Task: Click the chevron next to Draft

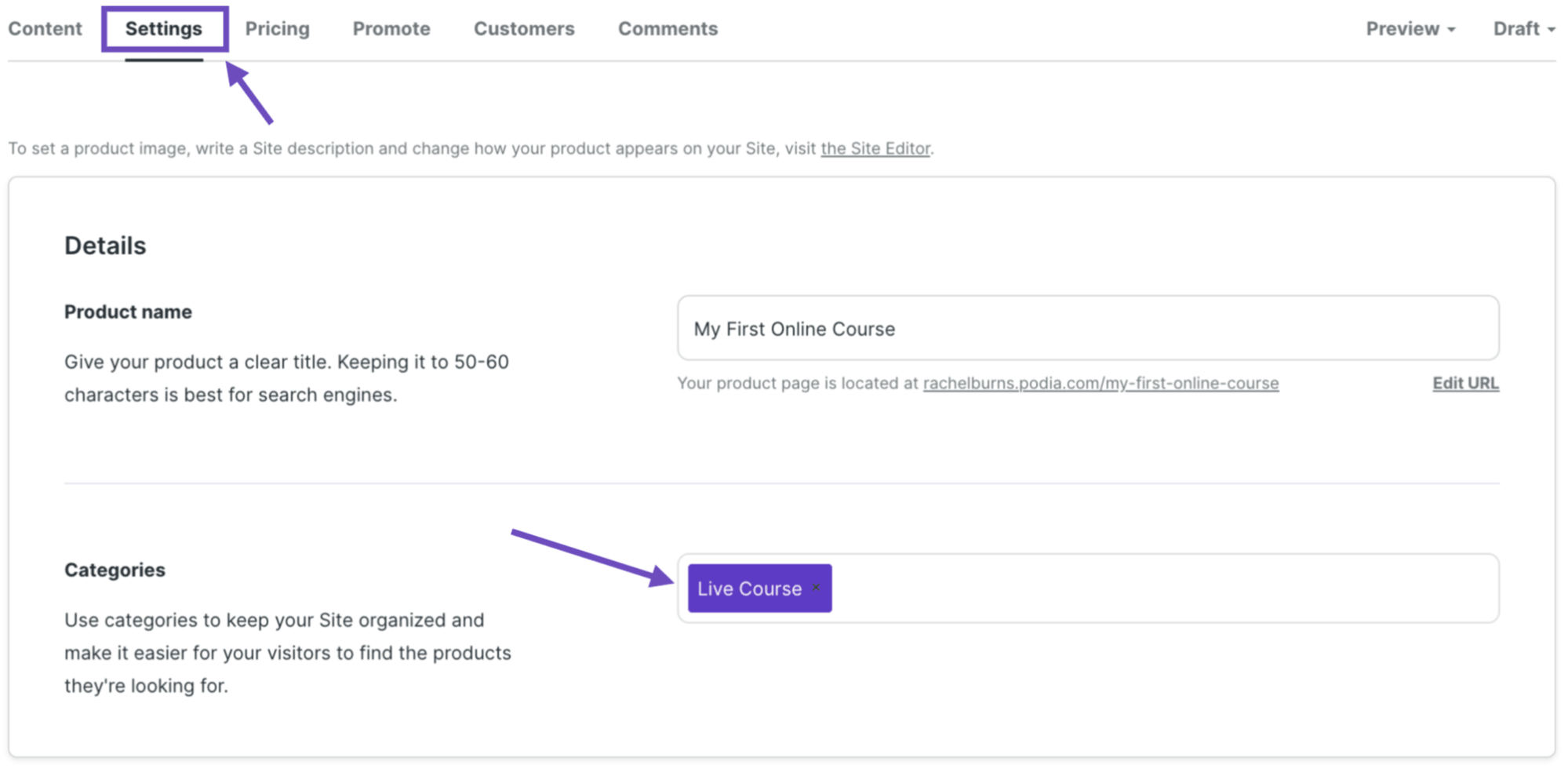Action: (1552, 30)
